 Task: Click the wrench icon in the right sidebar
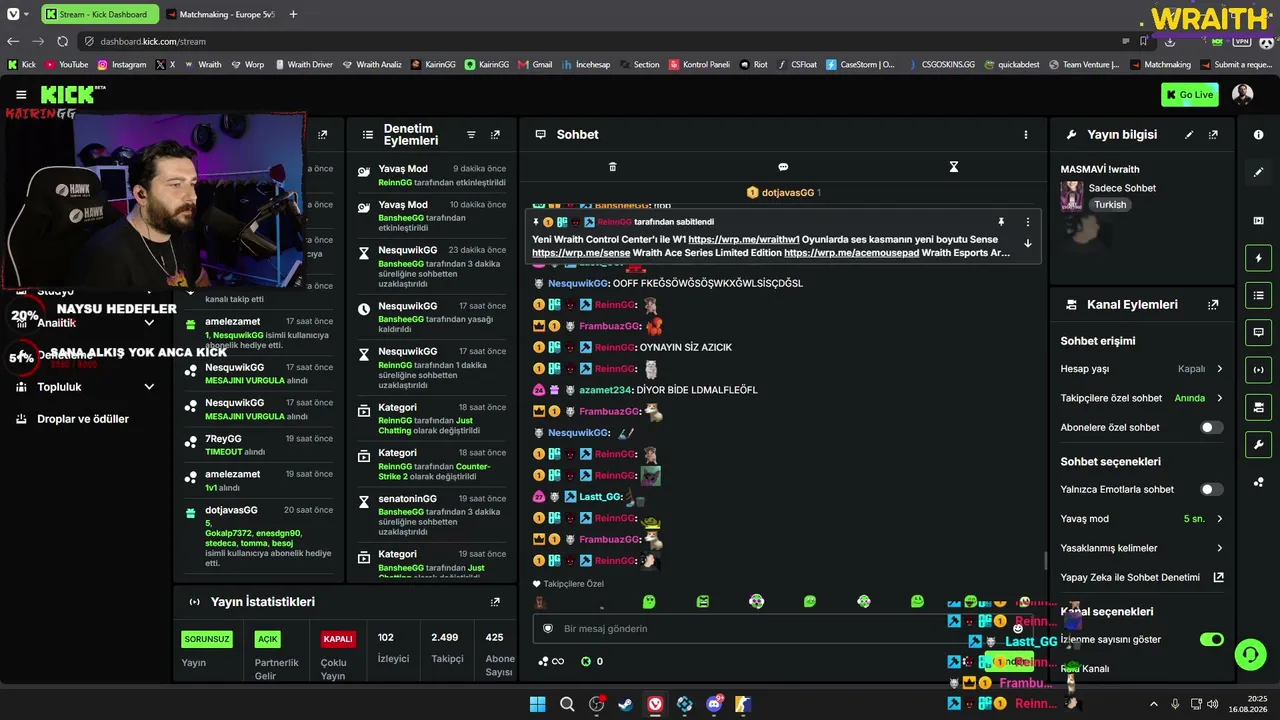(x=1258, y=444)
